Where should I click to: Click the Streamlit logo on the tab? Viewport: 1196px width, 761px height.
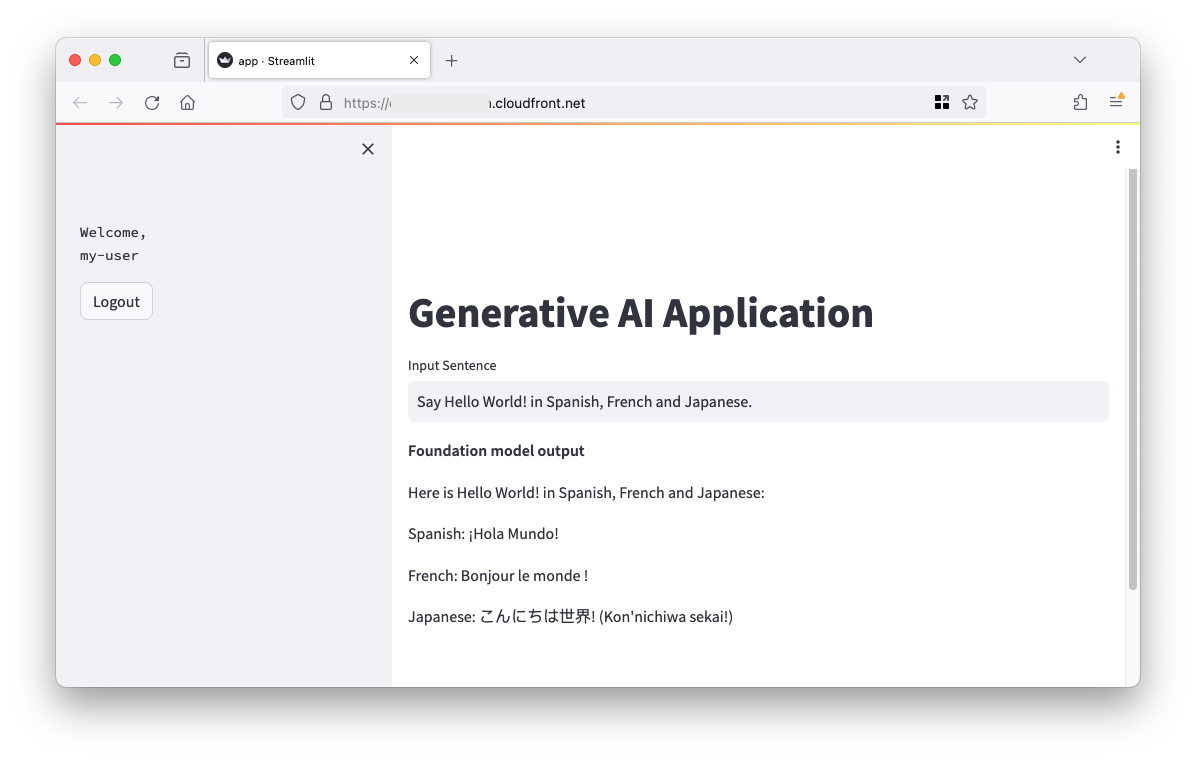(x=225, y=60)
